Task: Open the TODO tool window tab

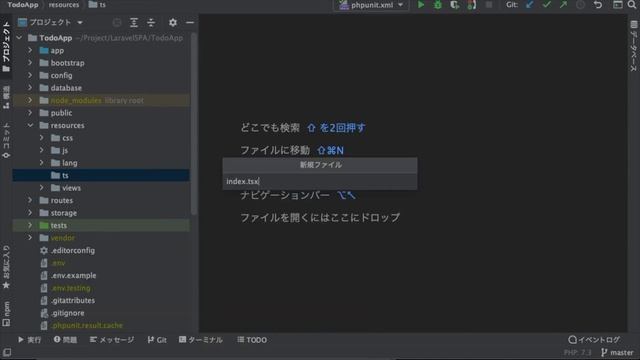Action: [252, 340]
